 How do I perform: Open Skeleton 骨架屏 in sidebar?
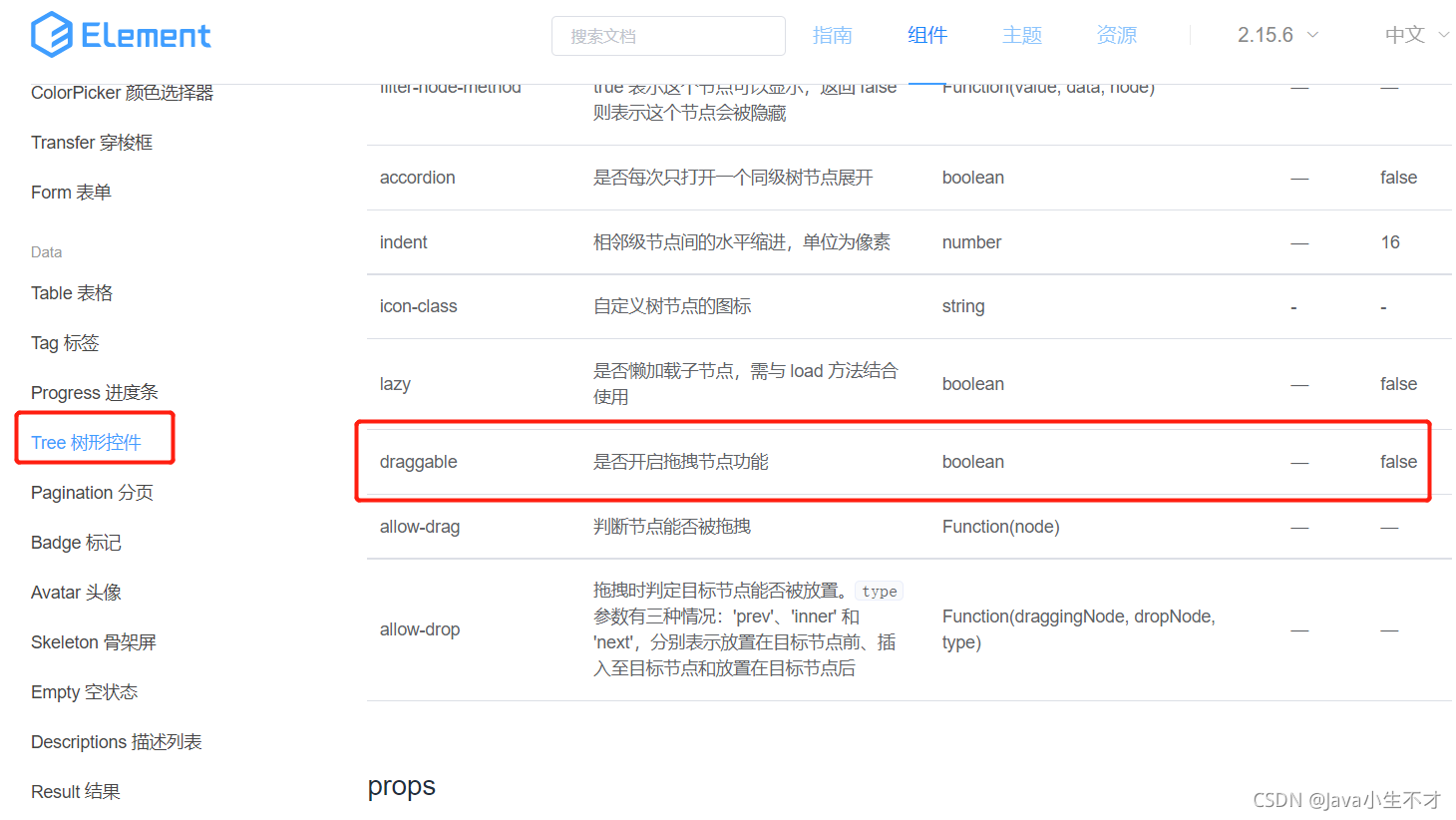(x=94, y=642)
